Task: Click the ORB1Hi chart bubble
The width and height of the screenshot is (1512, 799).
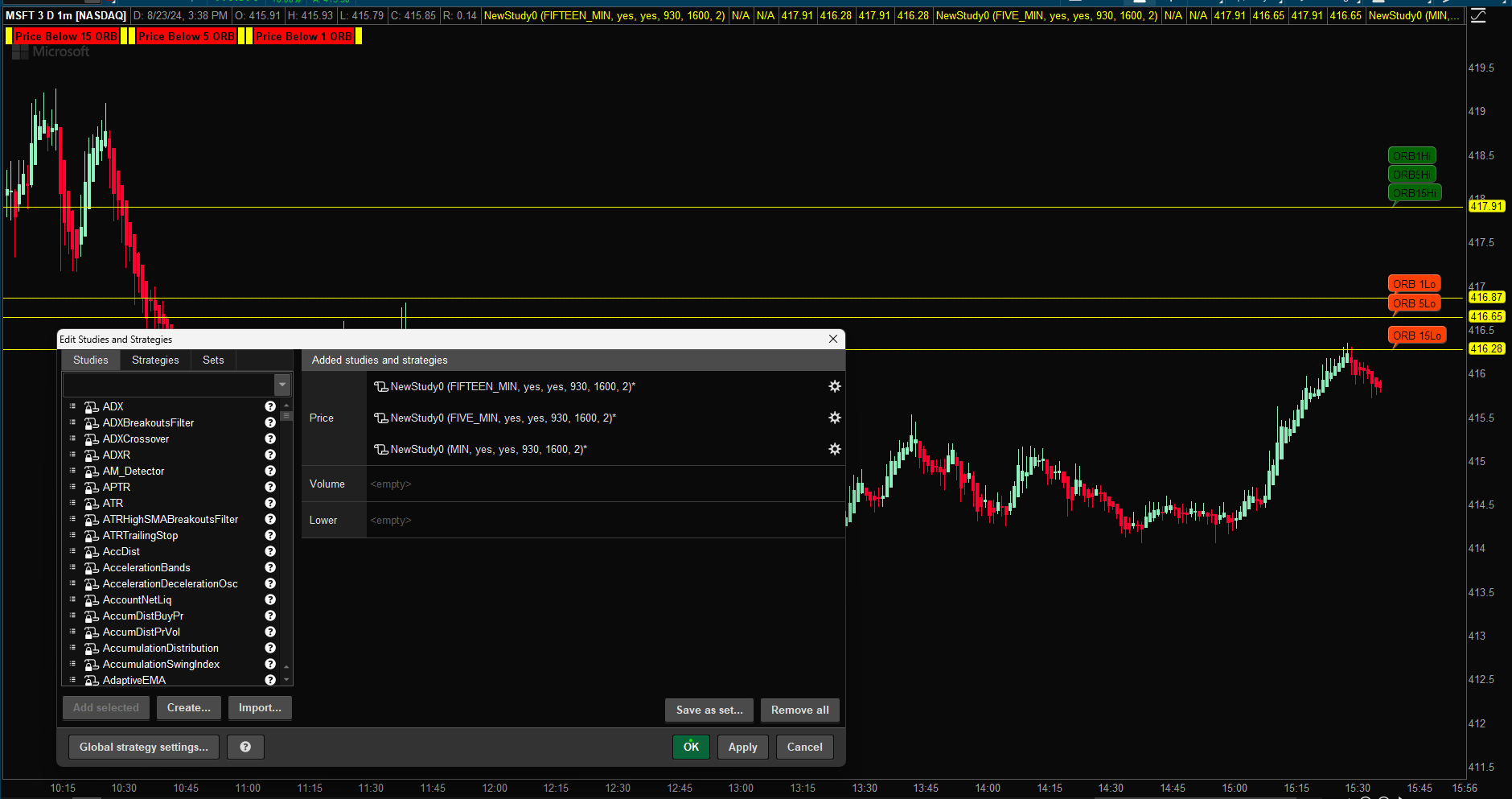Action: pyautogui.click(x=1411, y=156)
